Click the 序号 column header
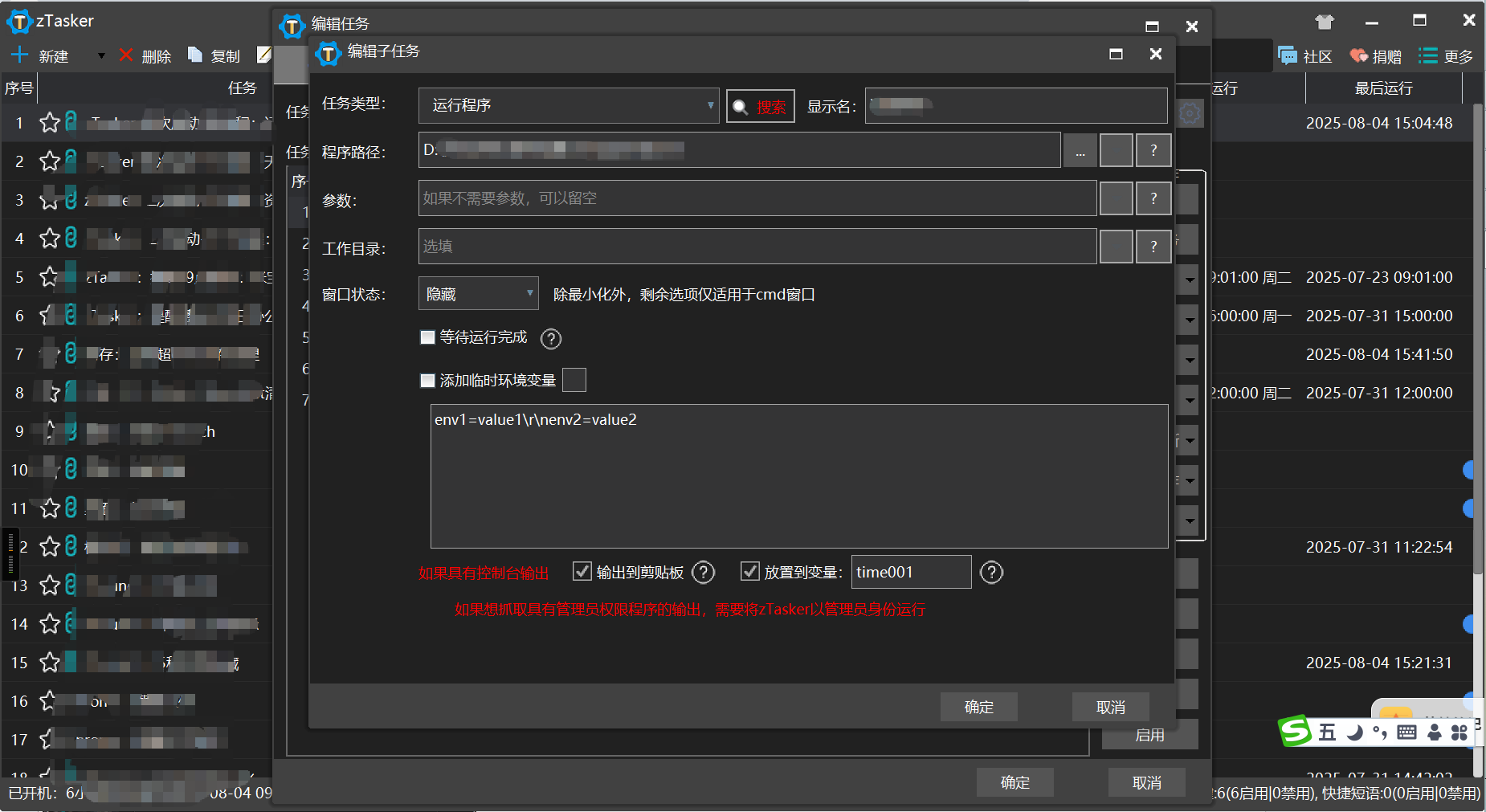Screen dimensions: 1486x812 pyautogui.click(x=18, y=88)
